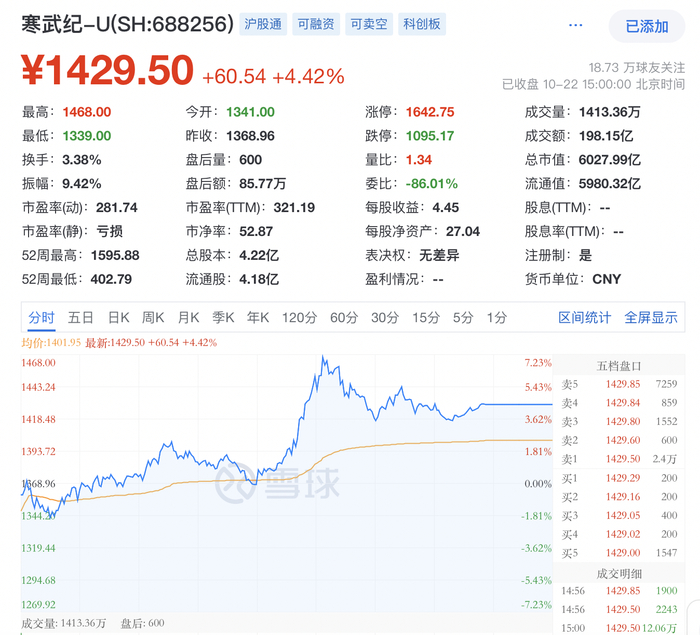
Task: Click the 成交量: 1413.36万 volume label below chart
Action: tap(64, 623)
